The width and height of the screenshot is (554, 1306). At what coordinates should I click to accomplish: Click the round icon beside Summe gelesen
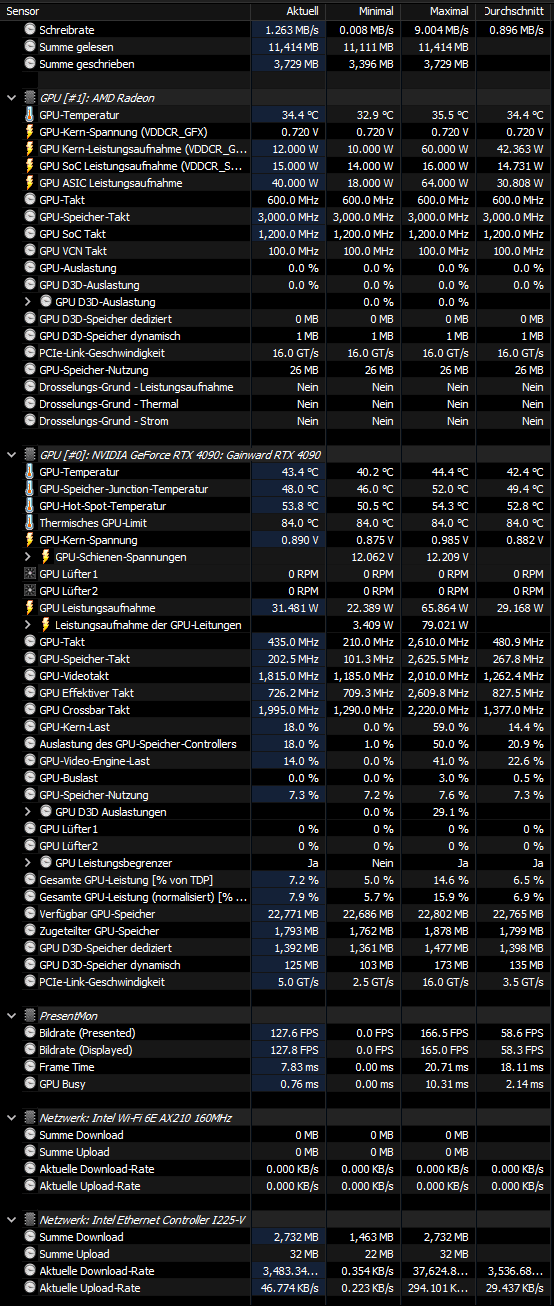pyautogui.click(x=29, y=47)
